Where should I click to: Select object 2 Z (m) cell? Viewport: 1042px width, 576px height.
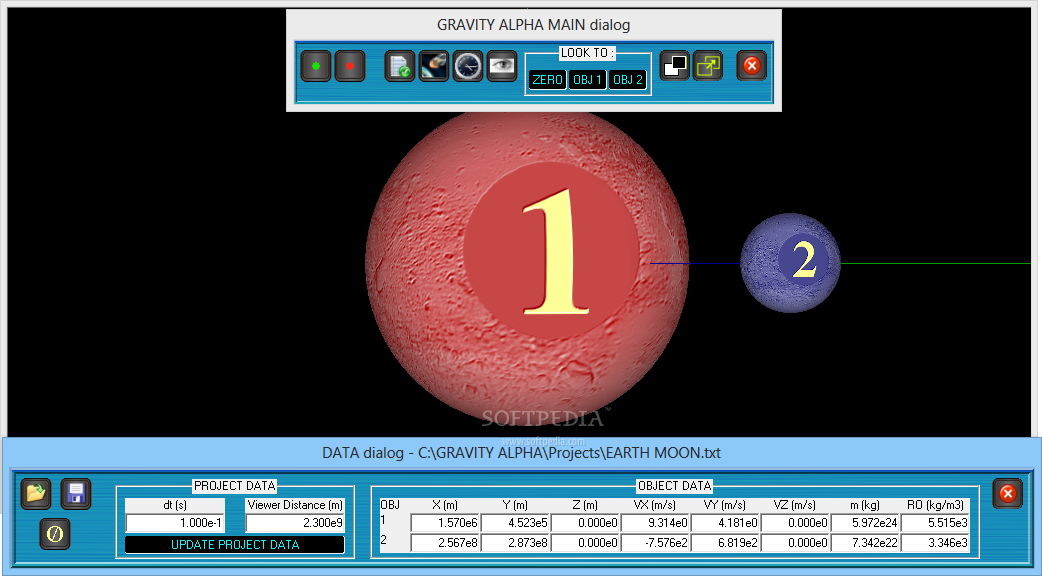tap(585, 543)
